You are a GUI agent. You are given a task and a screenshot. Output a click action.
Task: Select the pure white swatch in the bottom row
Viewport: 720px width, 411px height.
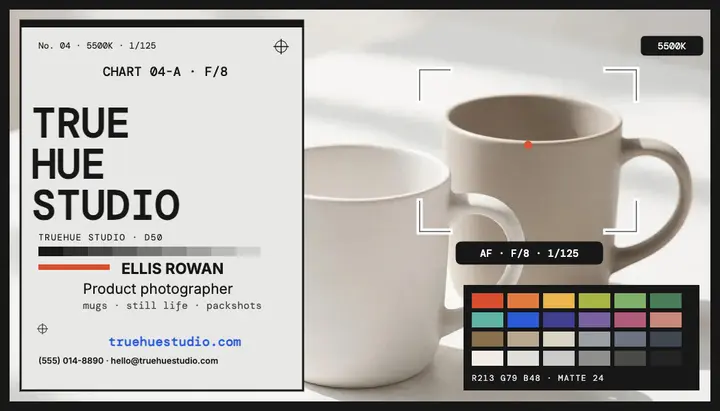coord(487,358)
